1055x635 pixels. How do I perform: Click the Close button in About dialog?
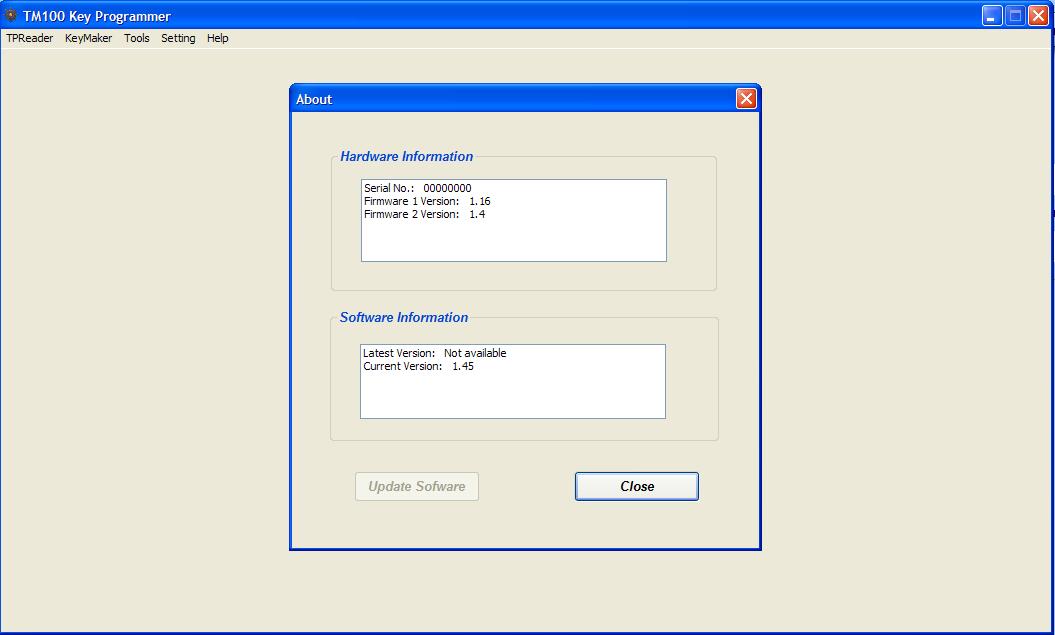tap(636, 486)
